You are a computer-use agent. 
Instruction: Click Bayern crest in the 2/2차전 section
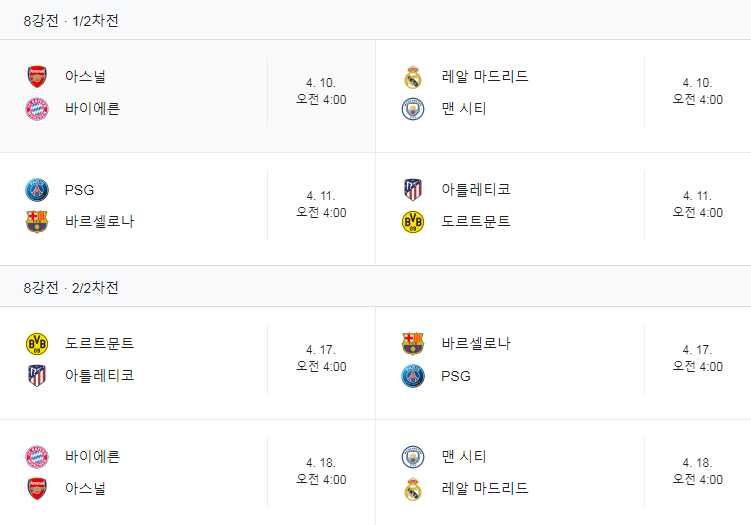(37, 456)
